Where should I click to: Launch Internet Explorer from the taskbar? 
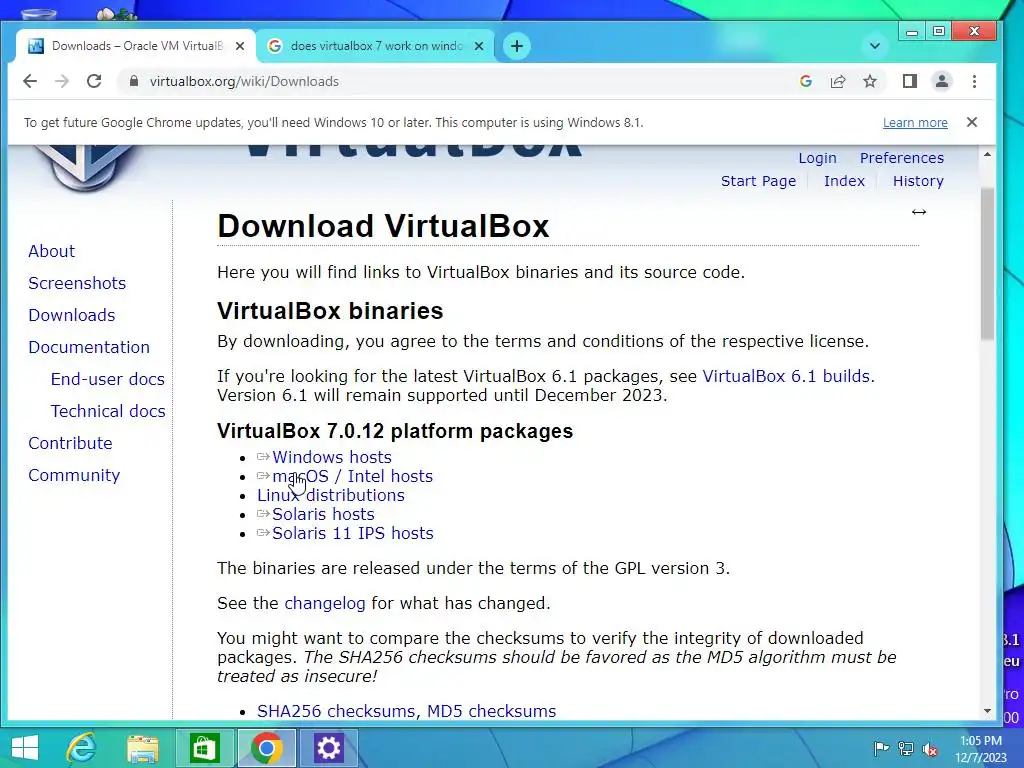coord(82,748)
